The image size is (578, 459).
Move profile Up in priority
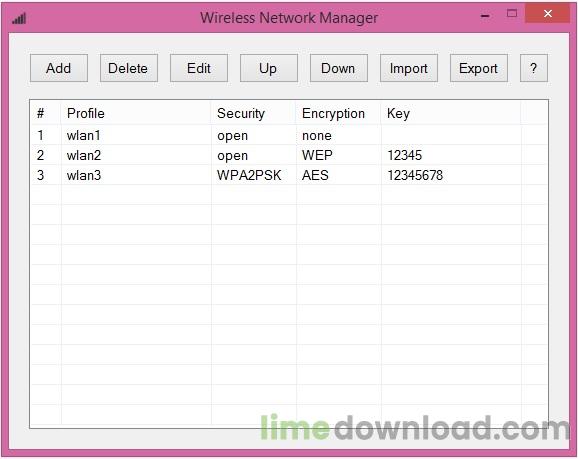click(x=269, y=68)
